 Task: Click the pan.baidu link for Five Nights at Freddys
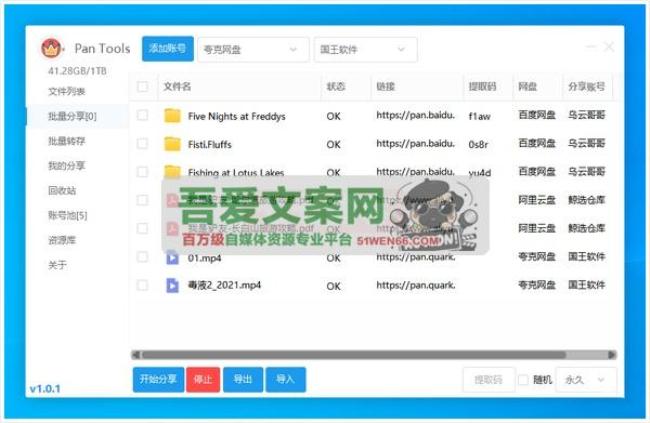click(416, 115)
